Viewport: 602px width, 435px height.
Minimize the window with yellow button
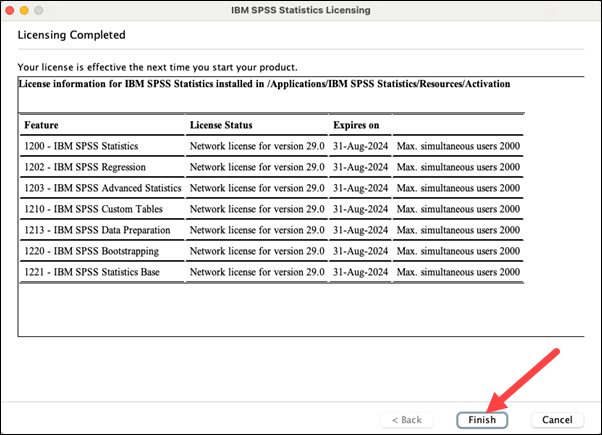click(x=24, y=10)
